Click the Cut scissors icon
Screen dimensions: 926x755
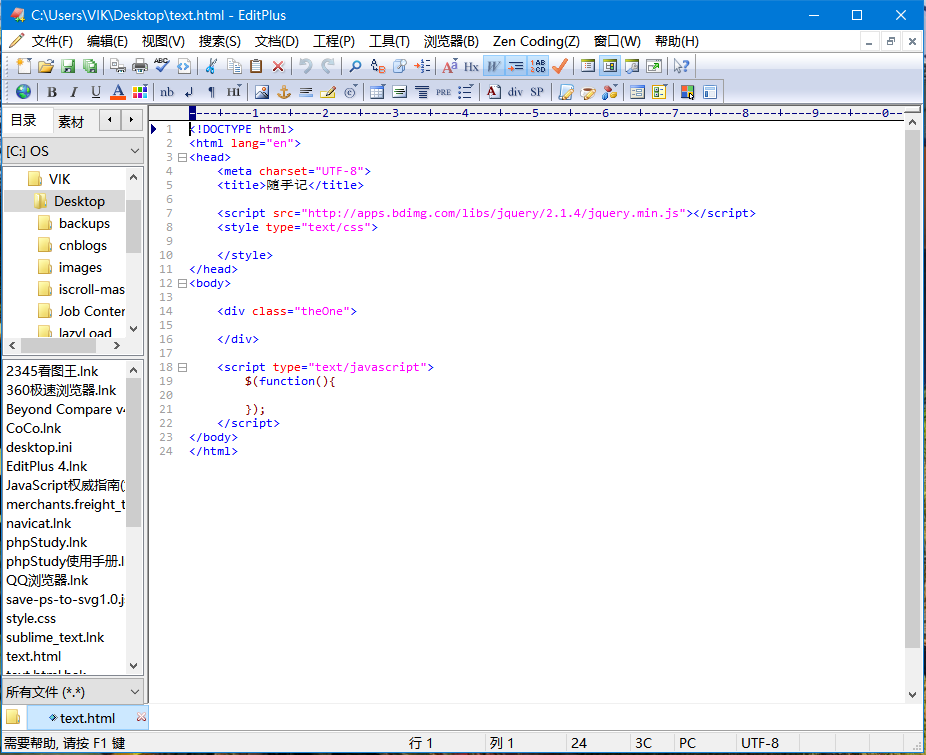click(x=211, y=66)
